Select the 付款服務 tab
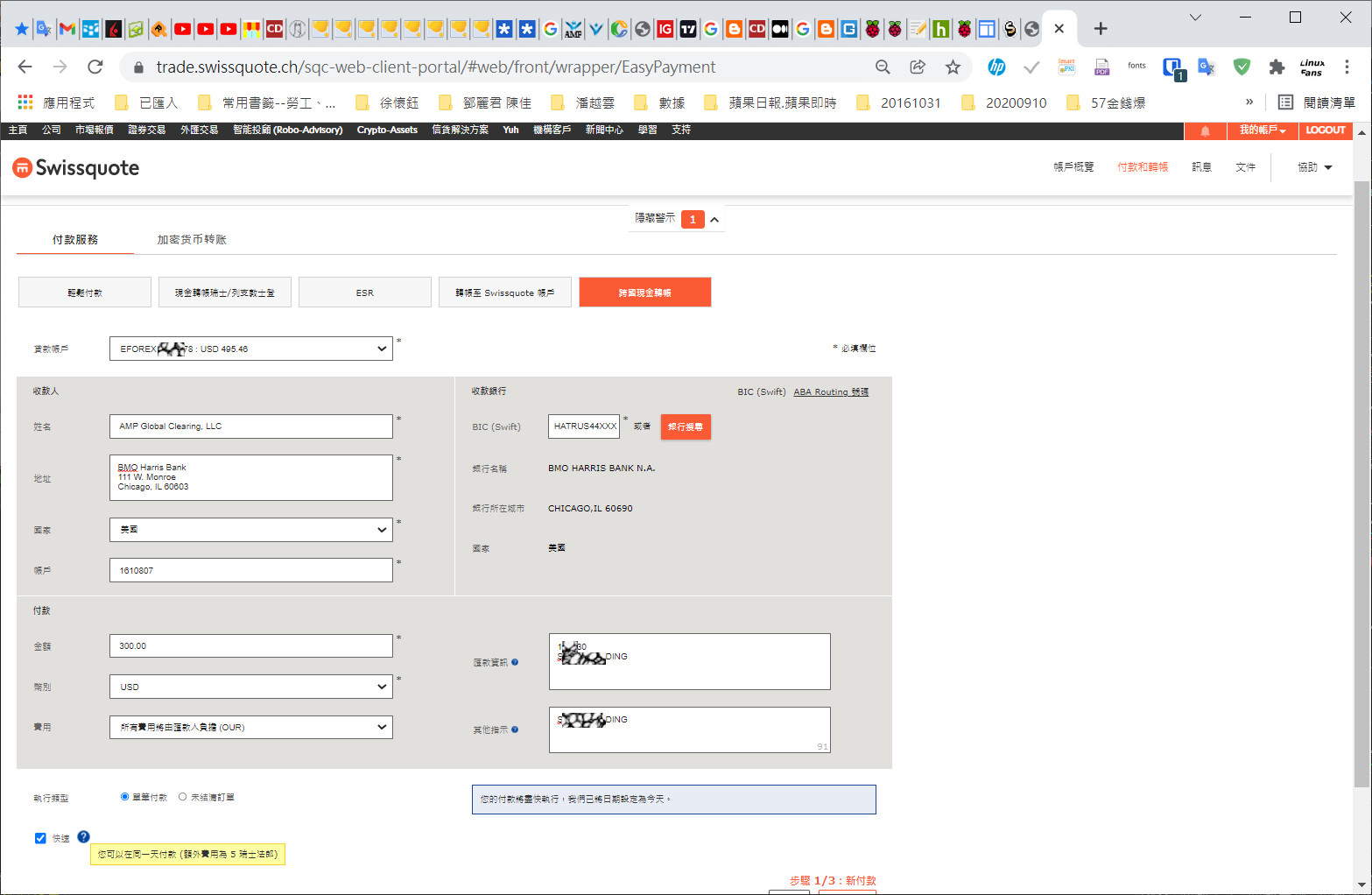The image size is (1372, 895). point(75,239)
